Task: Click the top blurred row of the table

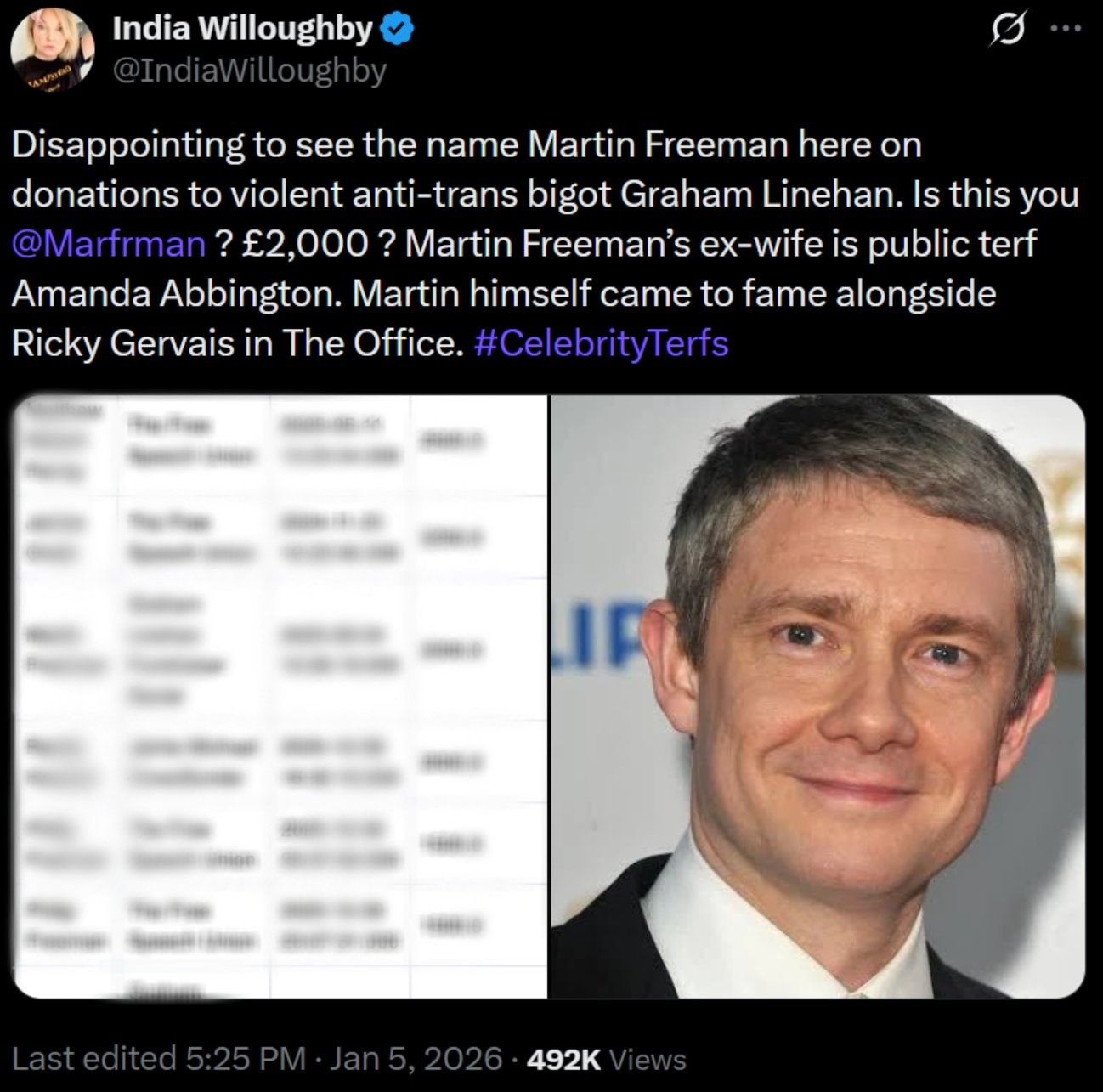Action: click(280, 445)
